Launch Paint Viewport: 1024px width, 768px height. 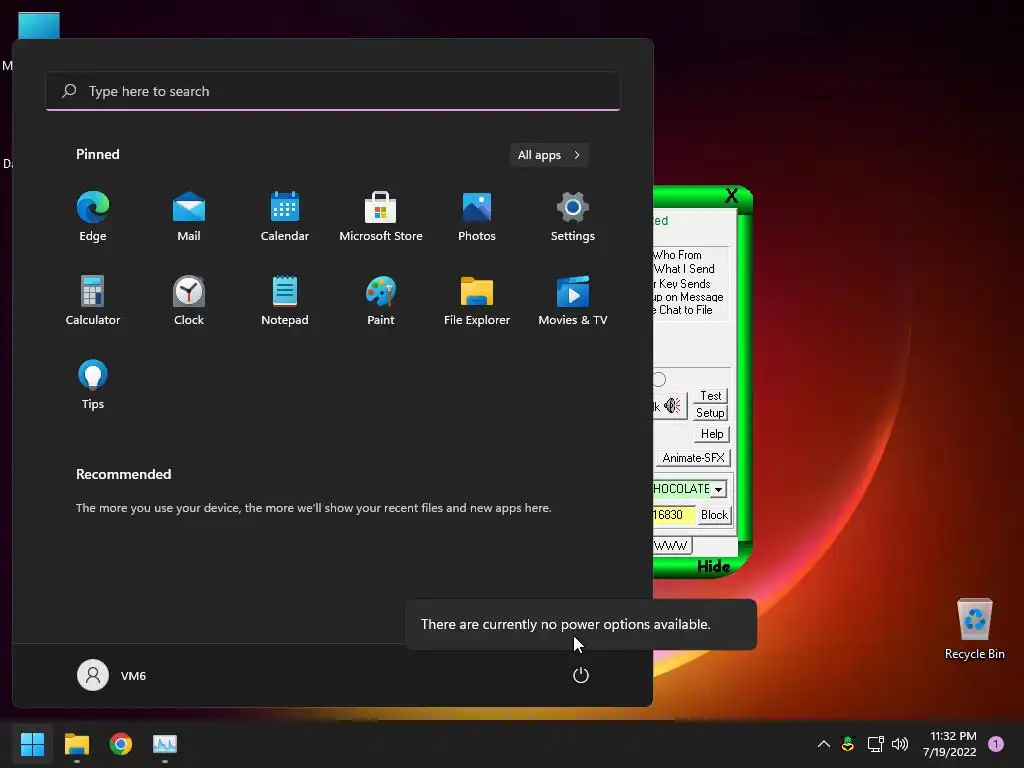coord(381,300)
